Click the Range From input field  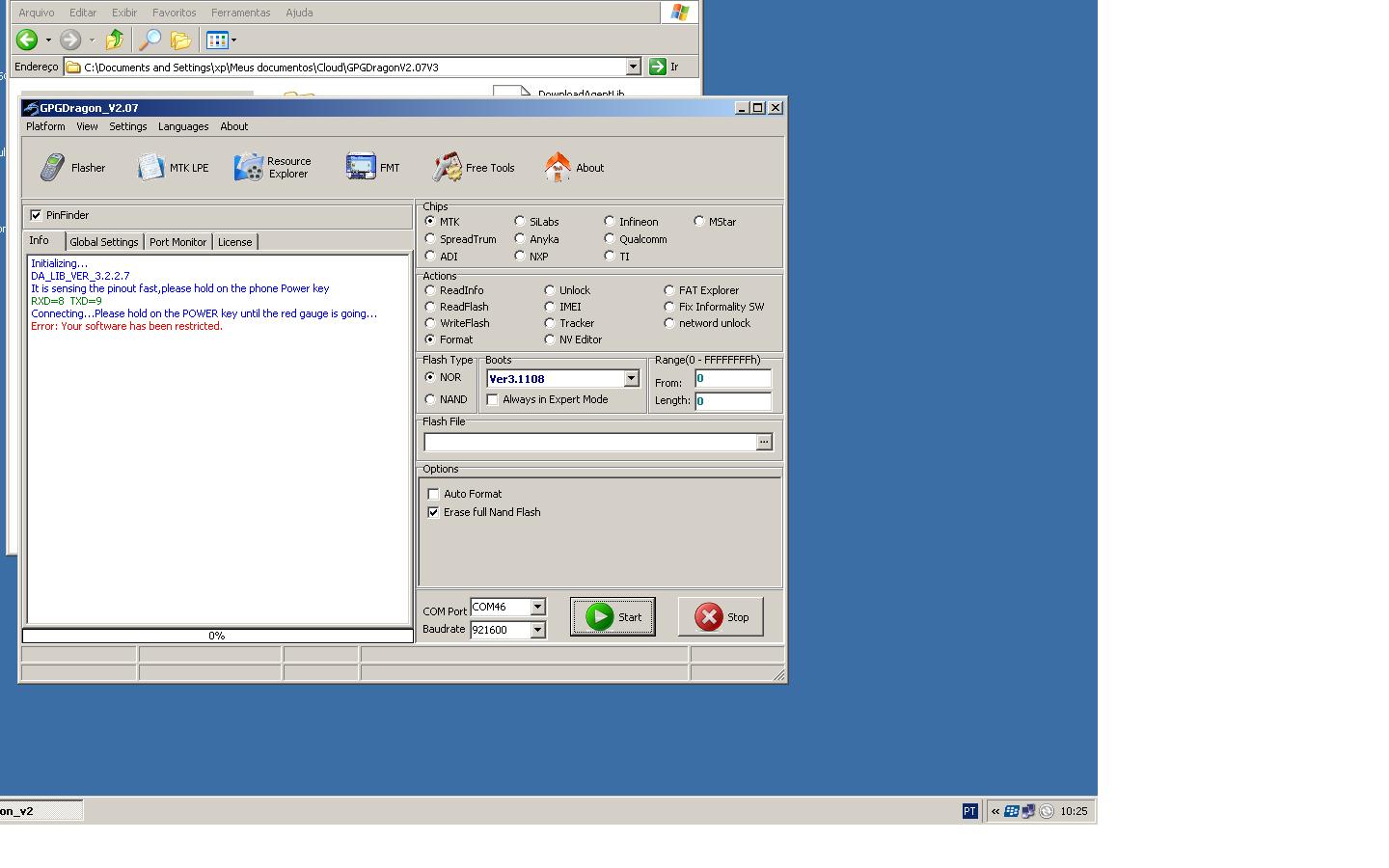click(x=733, y=379)
